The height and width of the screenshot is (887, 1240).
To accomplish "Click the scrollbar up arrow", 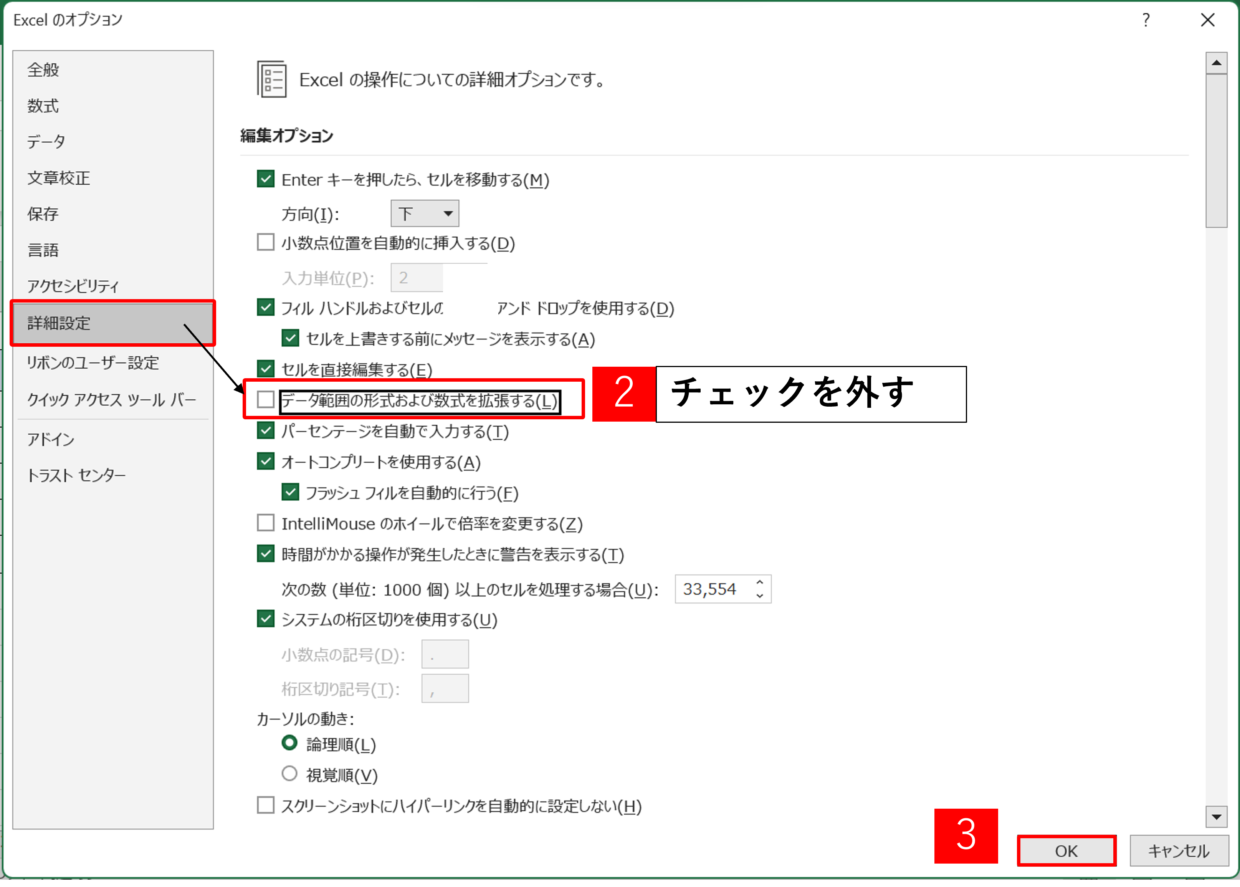I will (1216, 63).
